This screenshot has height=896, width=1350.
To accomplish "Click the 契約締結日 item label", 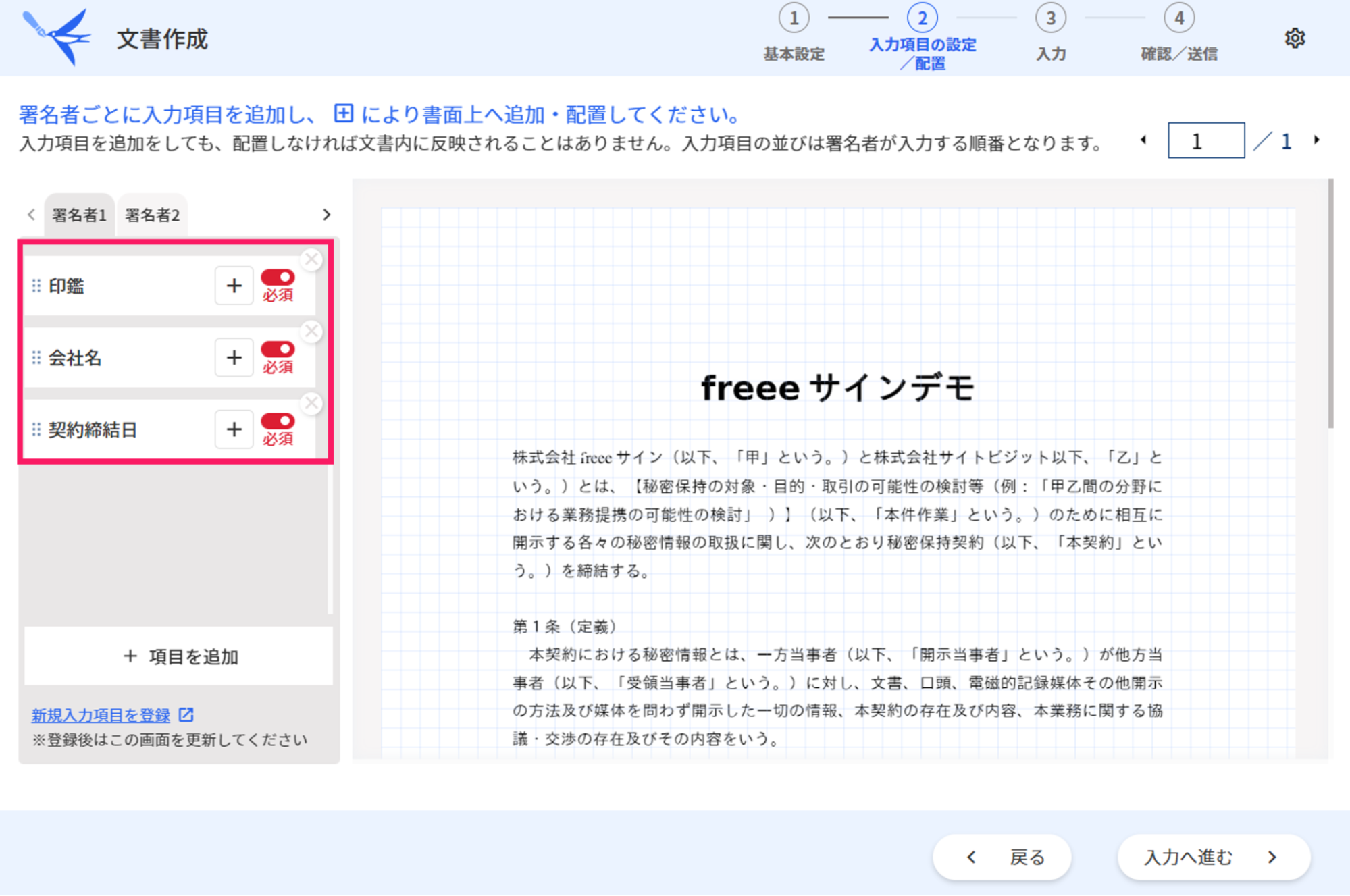I will tap(93, 429).
